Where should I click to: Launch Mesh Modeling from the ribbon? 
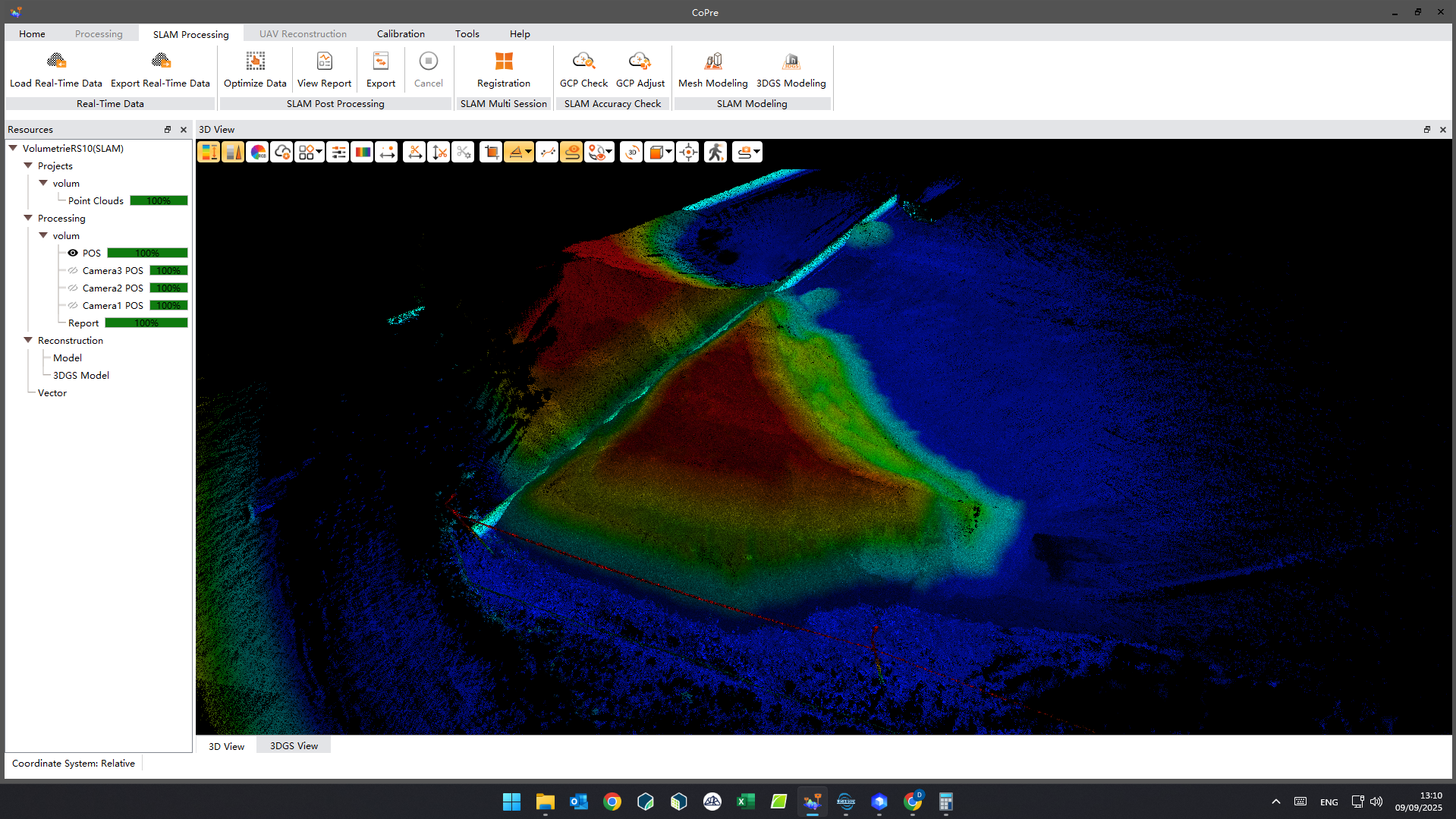tap(712, 61)
